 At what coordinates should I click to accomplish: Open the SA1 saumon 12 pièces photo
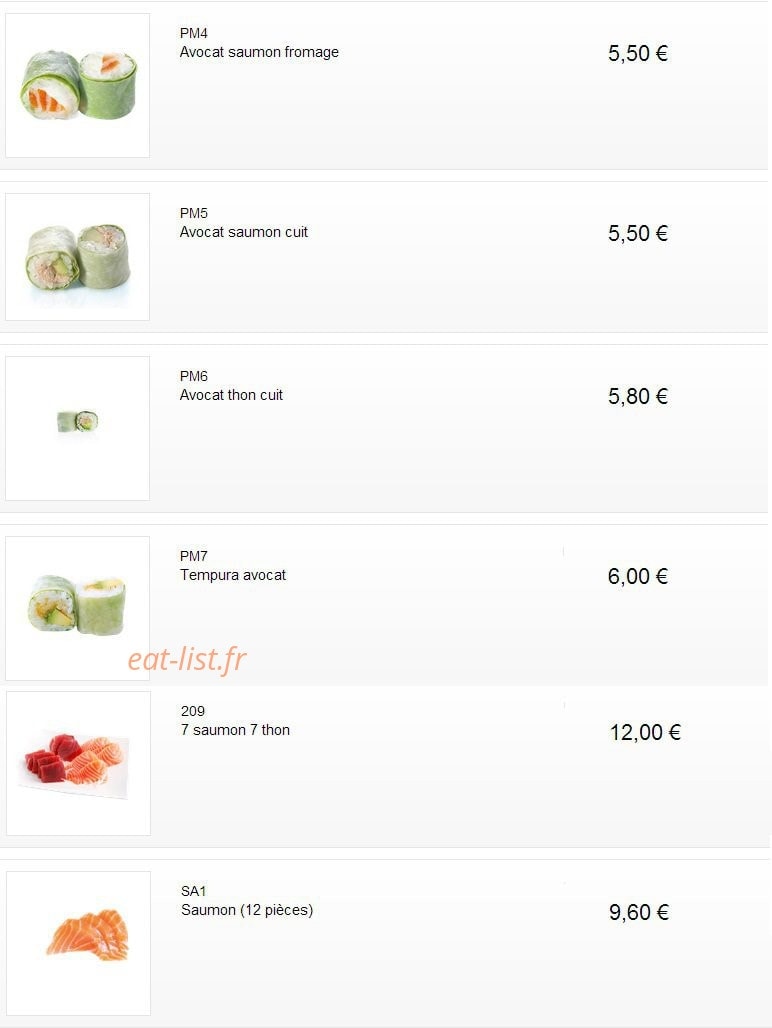(78, 943)
